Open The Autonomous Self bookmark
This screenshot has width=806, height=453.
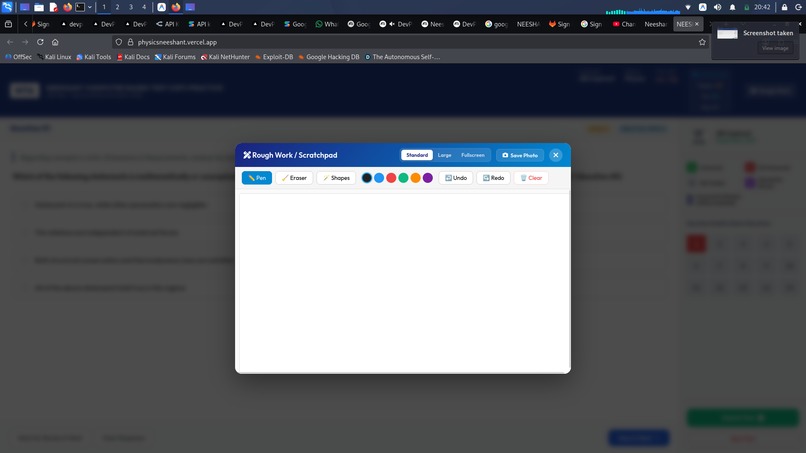pos(402,57)
